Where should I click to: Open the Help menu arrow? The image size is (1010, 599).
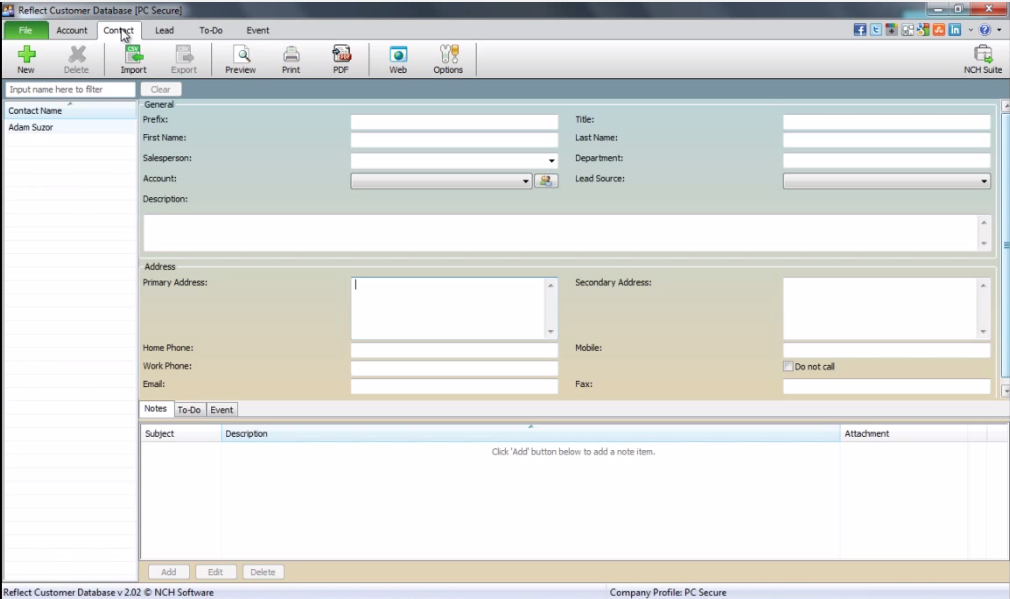(x=999, y=30)
